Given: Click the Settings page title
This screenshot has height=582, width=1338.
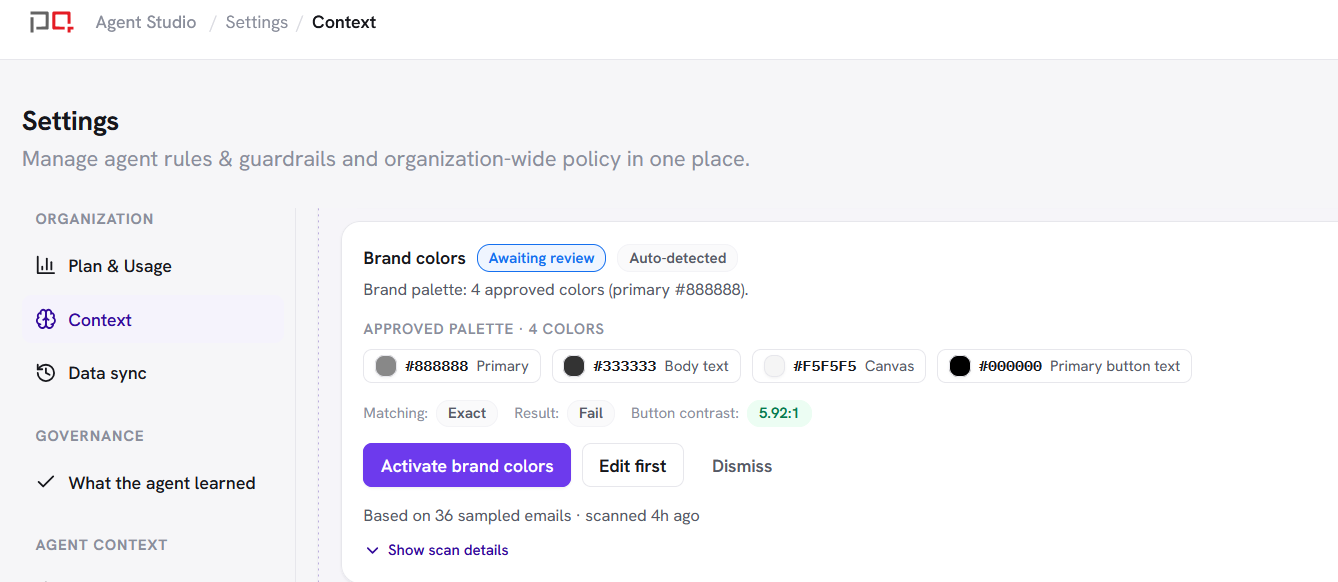Looking at the screenshot, I should tap(71, 121).
